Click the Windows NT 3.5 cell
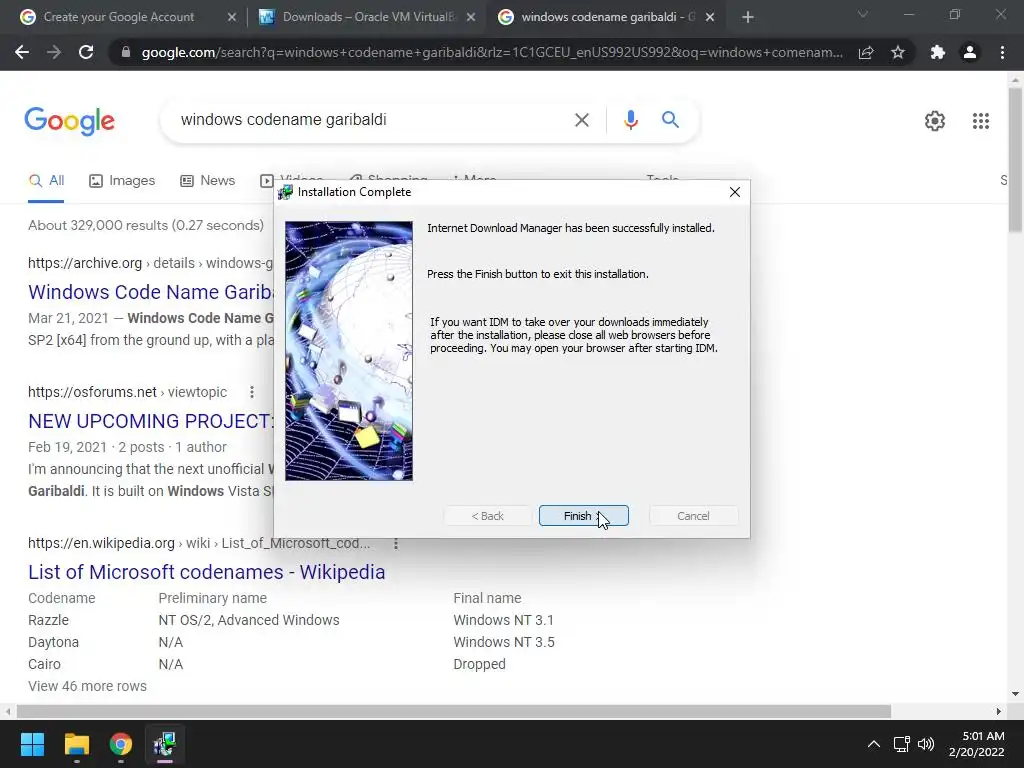Viewport: 1024px width, 768px height. pyautogui.click(x=504, y=643)
